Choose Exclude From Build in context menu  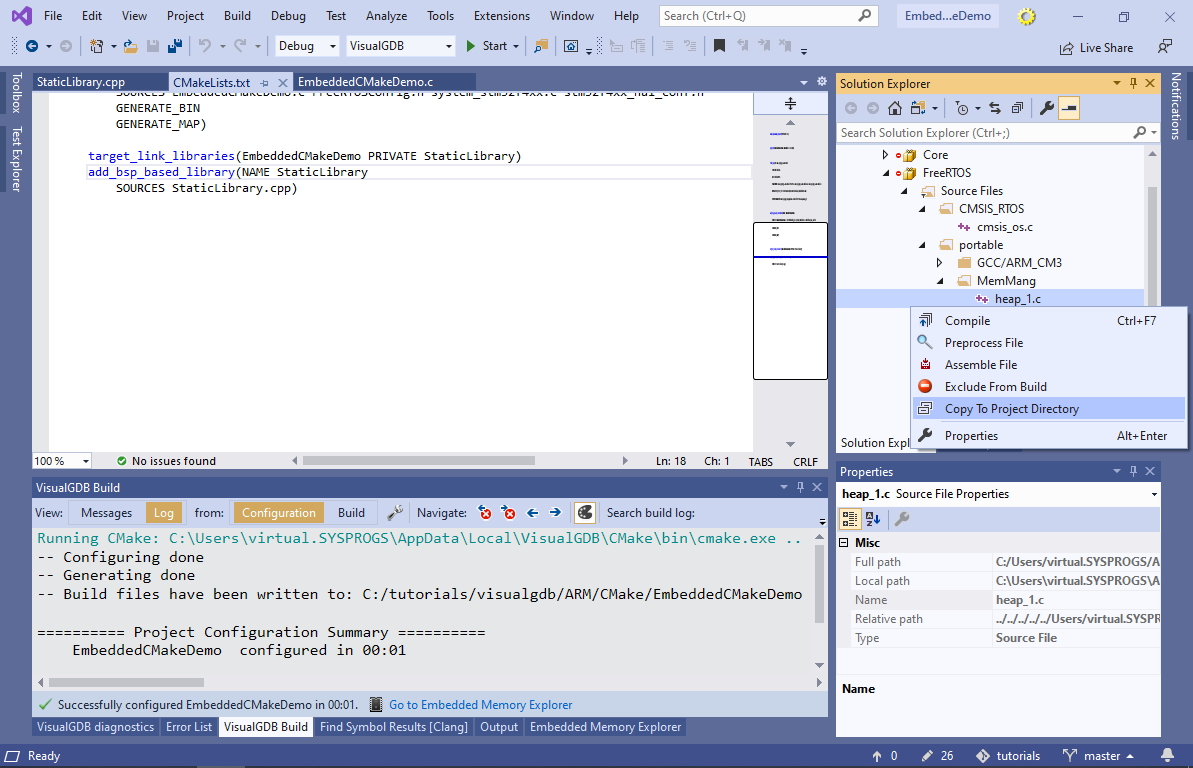1048,387
